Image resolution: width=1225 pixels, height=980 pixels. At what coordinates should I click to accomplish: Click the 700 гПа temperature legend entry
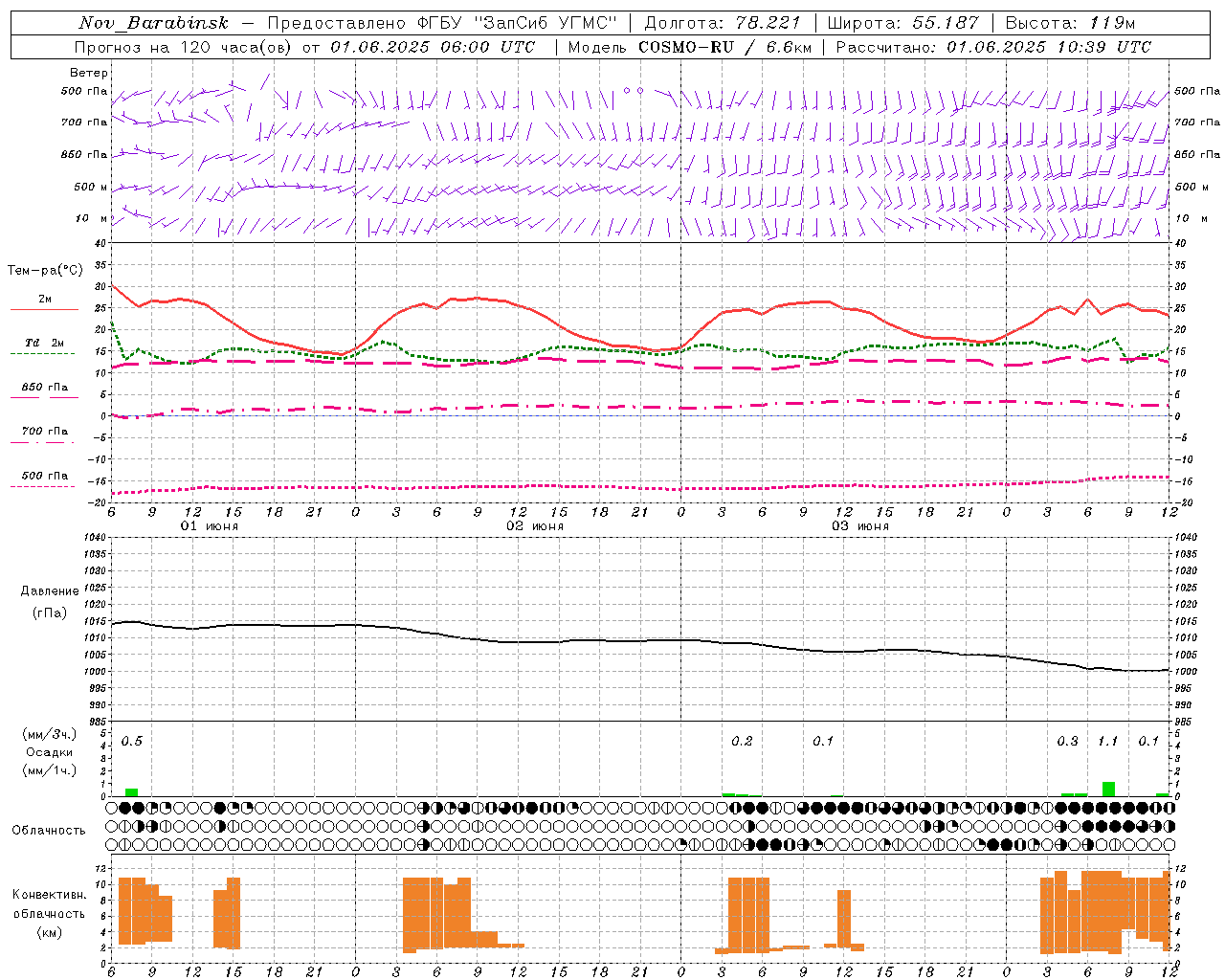click(44, 432)
